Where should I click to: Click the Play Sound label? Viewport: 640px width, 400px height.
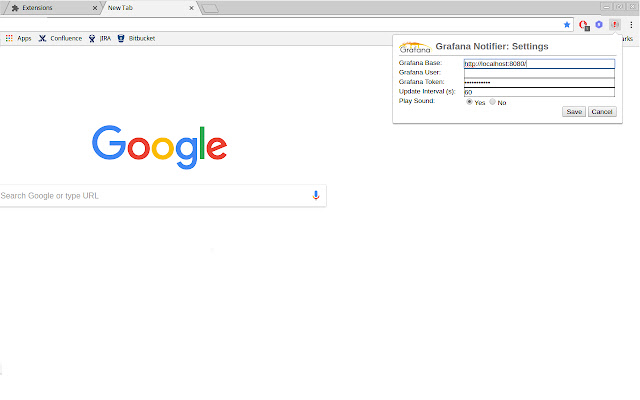[417, 101]
